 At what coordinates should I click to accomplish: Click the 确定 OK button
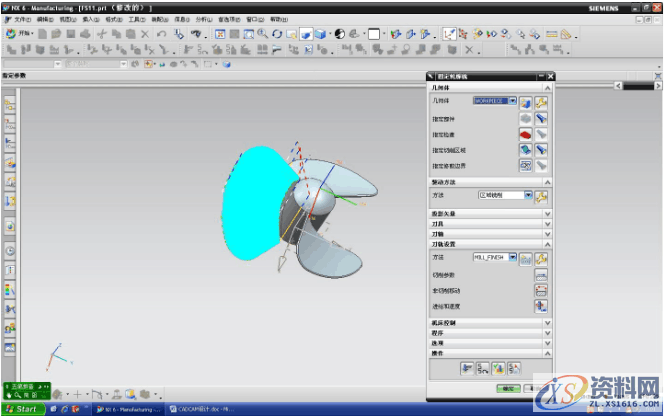coord(509,389)
